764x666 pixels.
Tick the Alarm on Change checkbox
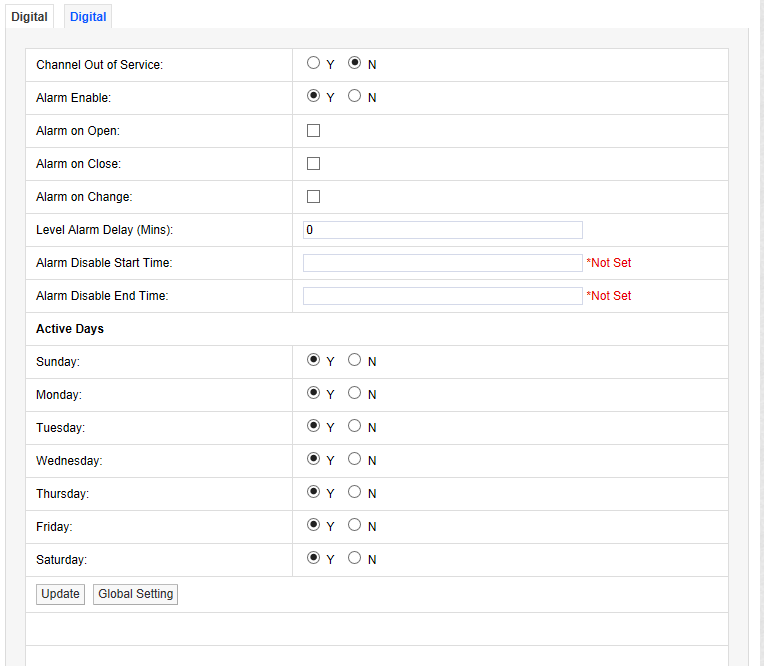pos(314,196)
